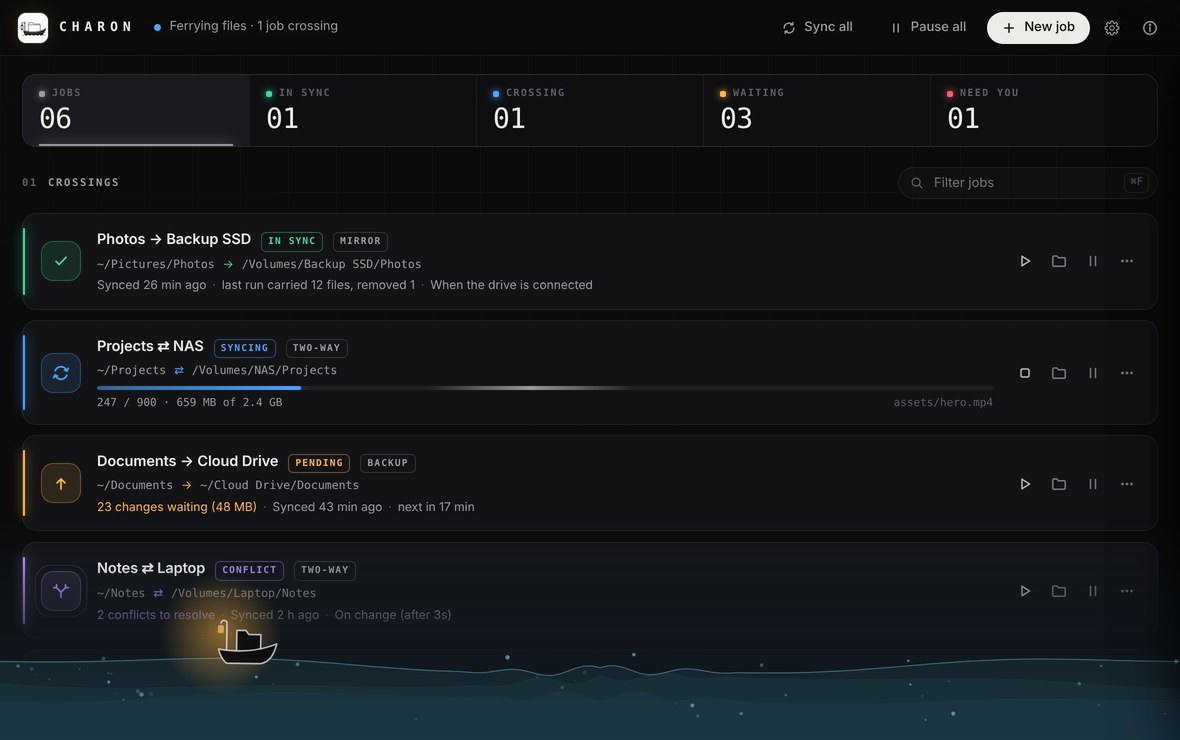This screenshot has width=1180, height=740.
Task: Click 'On change (after 3s)' trigger text
Action: (x=393, y=615)
